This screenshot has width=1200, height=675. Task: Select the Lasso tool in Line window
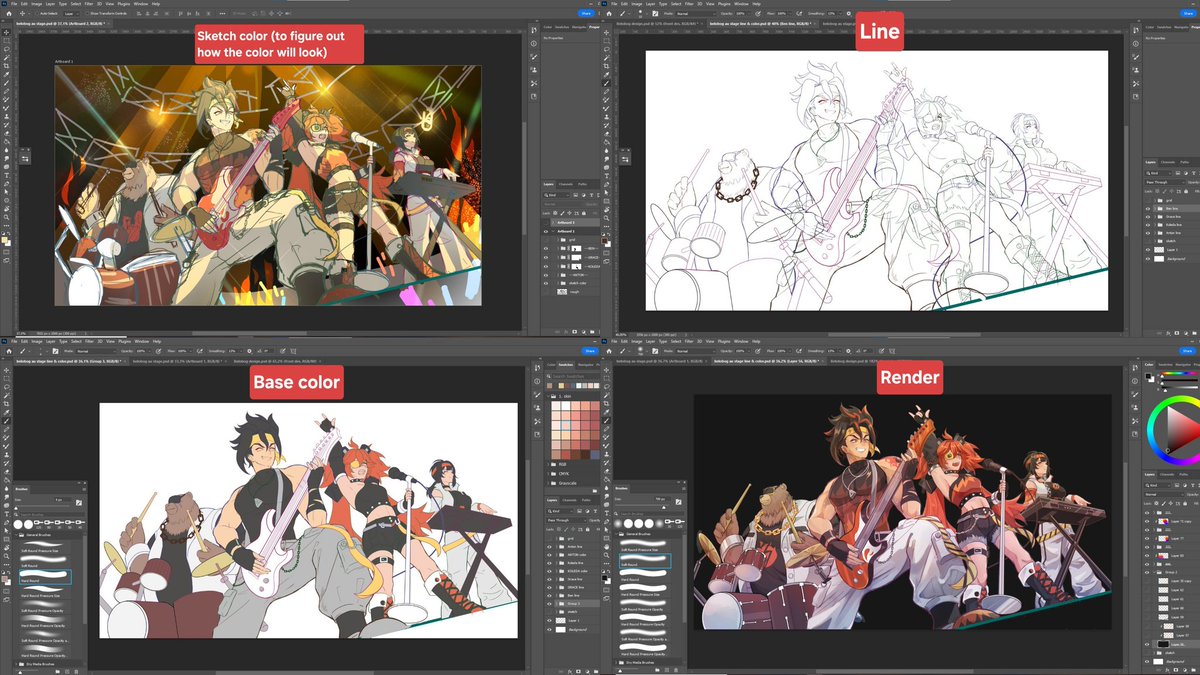point(606,49)
